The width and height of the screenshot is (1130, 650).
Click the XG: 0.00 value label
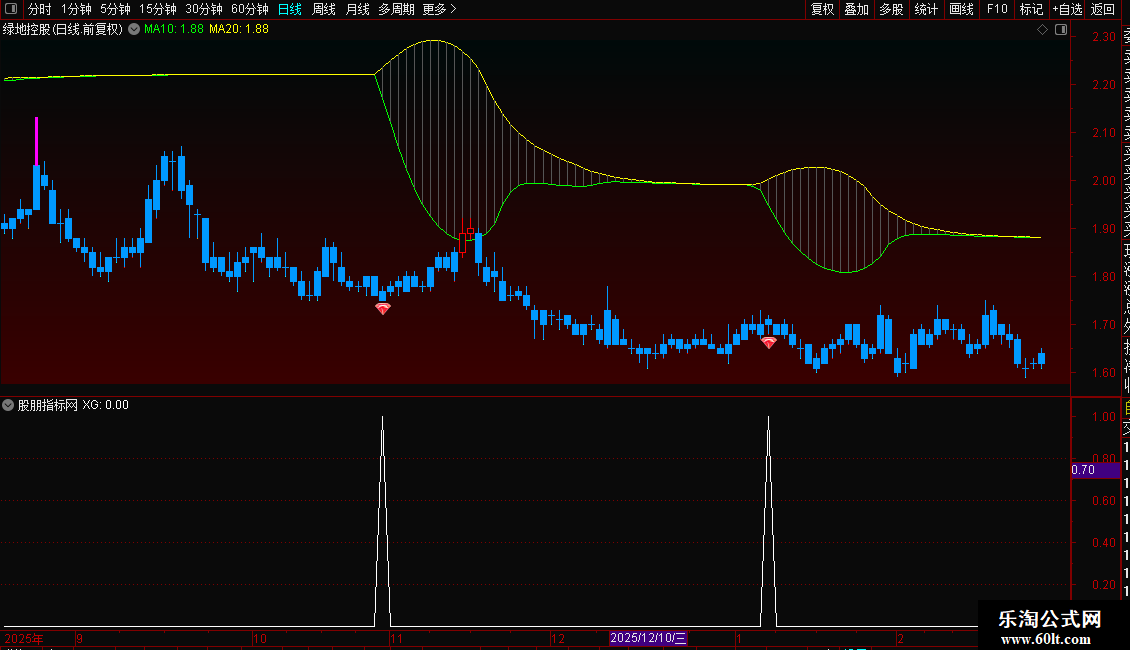coord(105,405)
